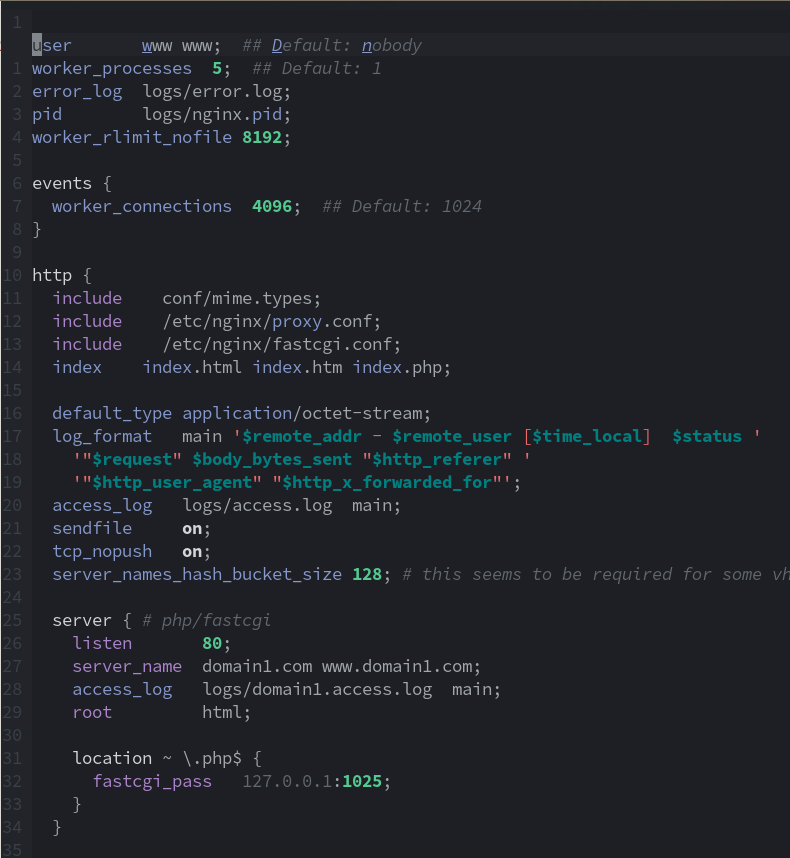Click line number 10 in gutter
790x858 pixels.
pyautogui.click(x=12, y=275)
